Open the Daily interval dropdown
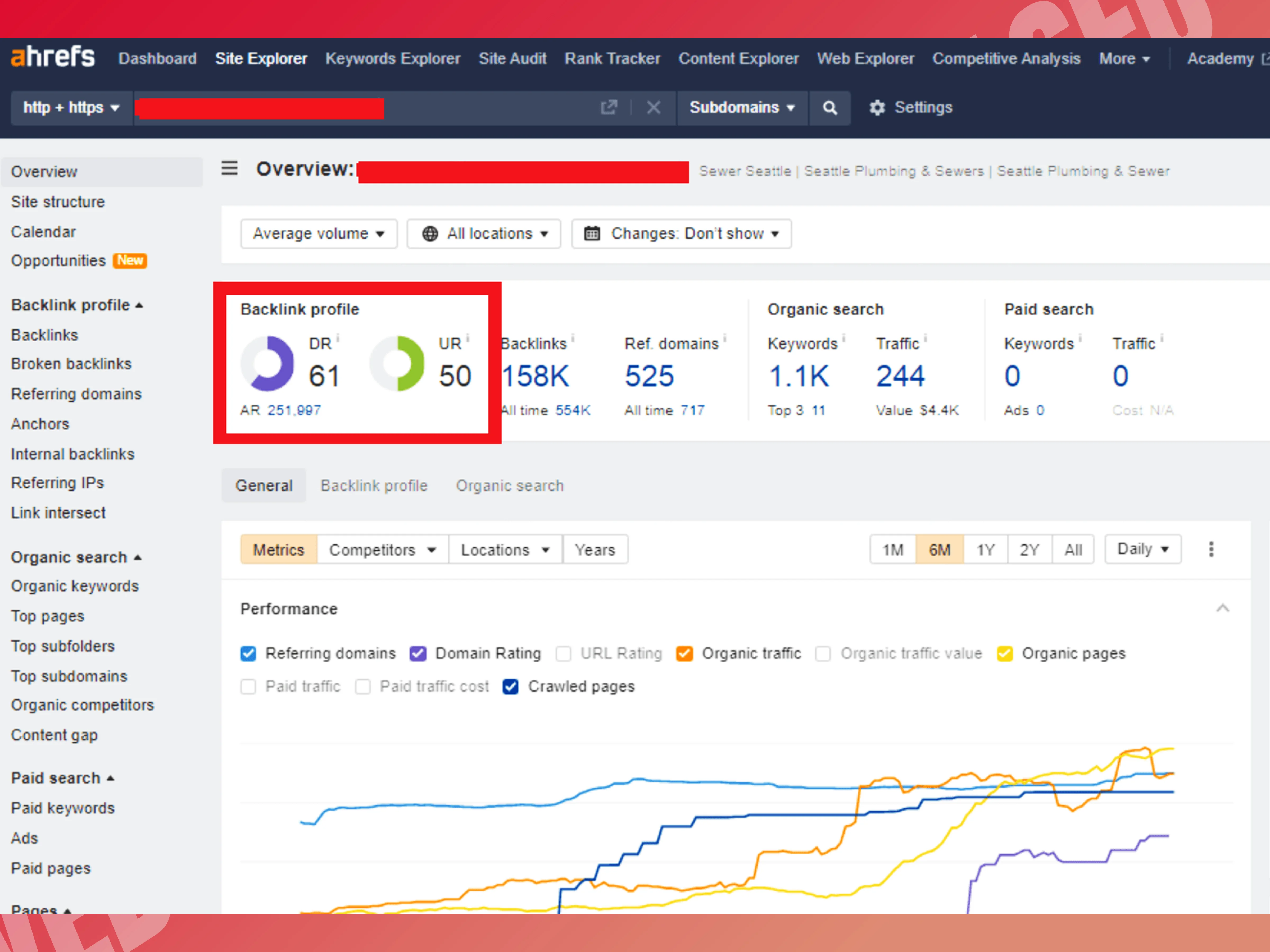Image resolution: width=1270 pixels, height=952 pixels. (x=1142, y=549)
